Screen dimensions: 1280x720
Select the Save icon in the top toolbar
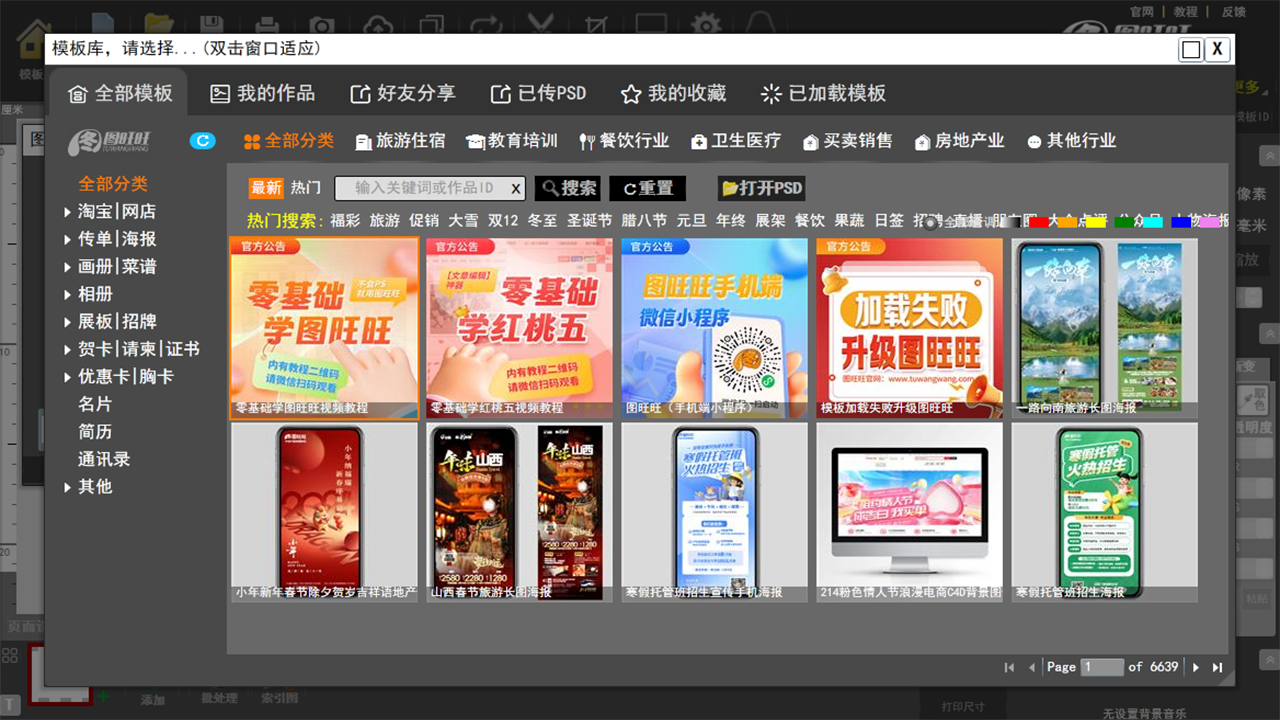tap(211, 21)
